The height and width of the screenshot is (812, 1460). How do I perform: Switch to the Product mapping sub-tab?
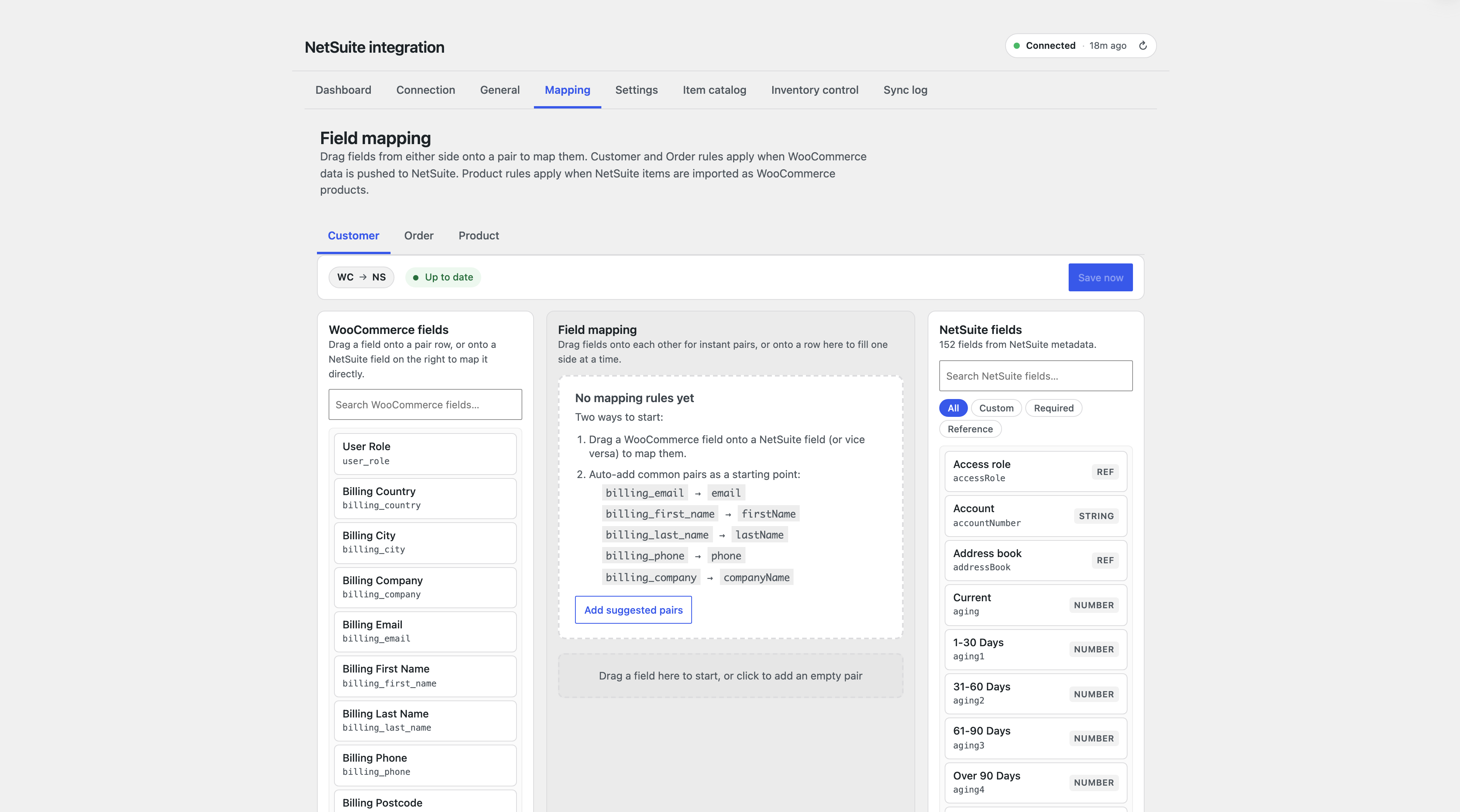[x=479, y=236]
